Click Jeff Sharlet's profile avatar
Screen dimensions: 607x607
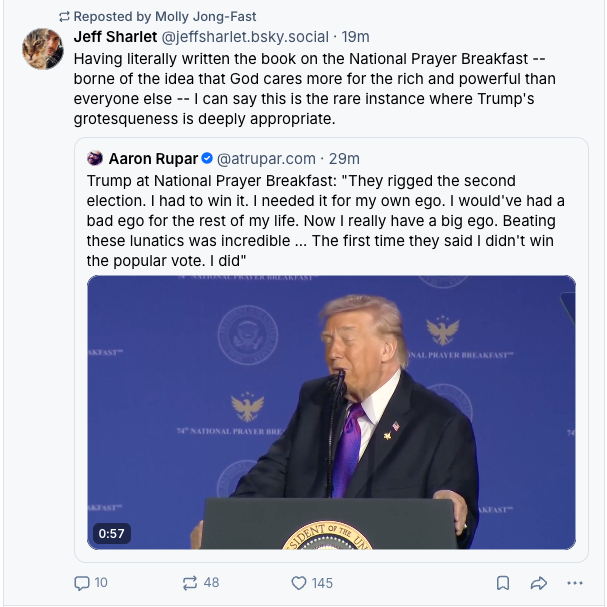[x=43, y=49]
